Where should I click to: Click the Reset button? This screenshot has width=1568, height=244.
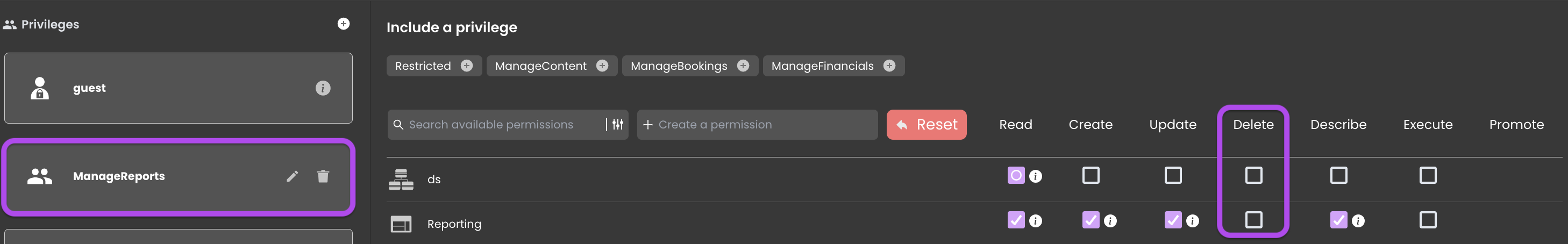tap(926, 125)
